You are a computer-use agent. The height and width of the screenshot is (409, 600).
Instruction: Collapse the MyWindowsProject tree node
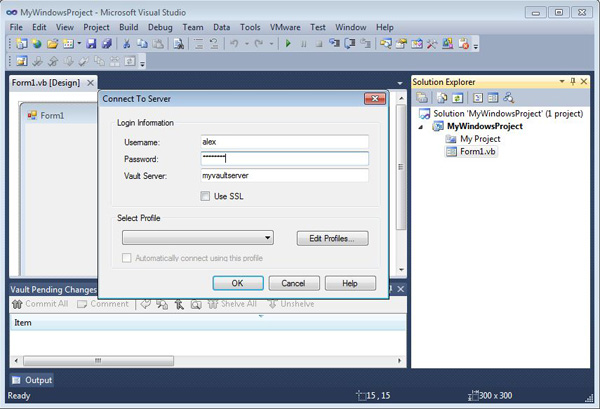[422, 127]
